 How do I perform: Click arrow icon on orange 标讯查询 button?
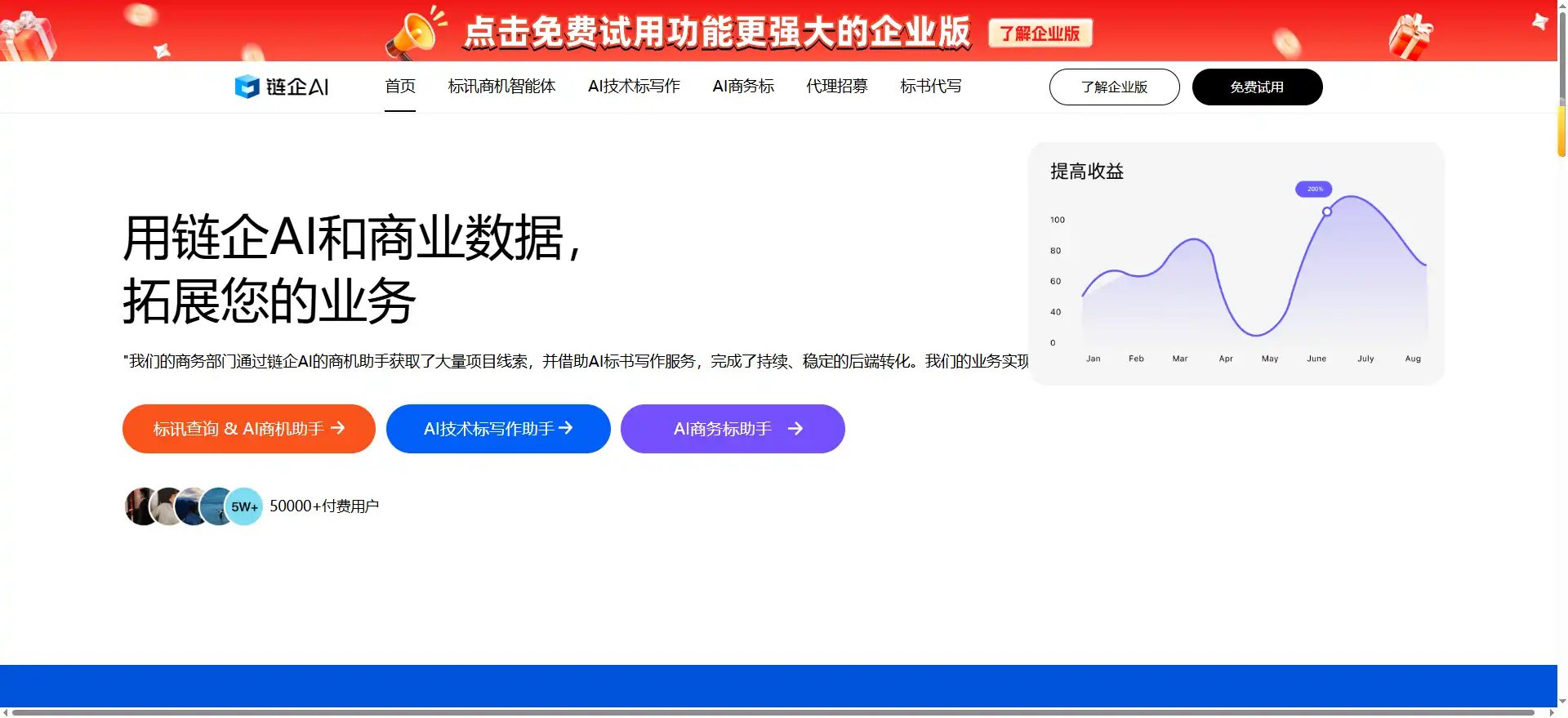(338, 428)
